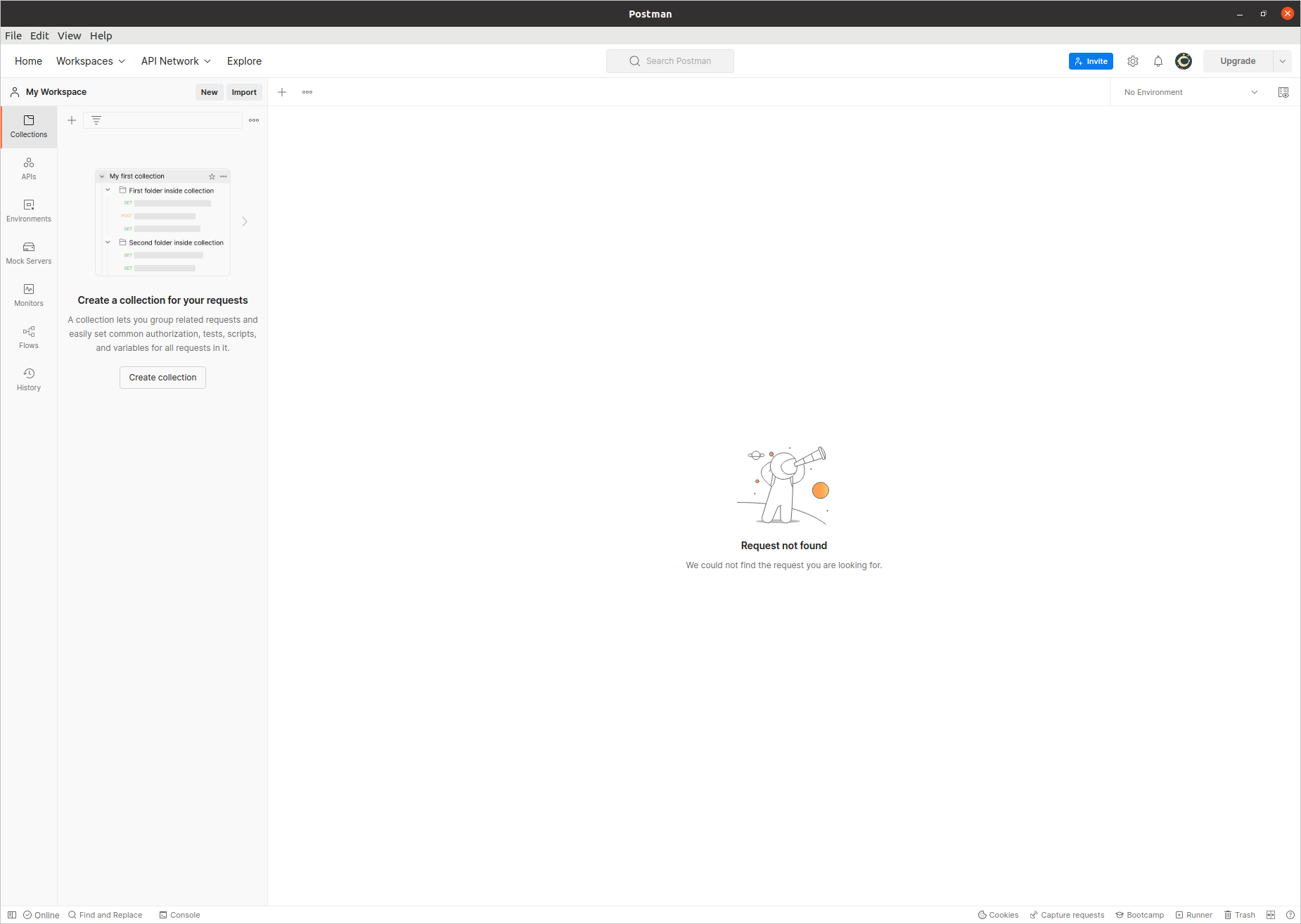Open the Mock Servers sidebar panel

click(x=28, y=252)
